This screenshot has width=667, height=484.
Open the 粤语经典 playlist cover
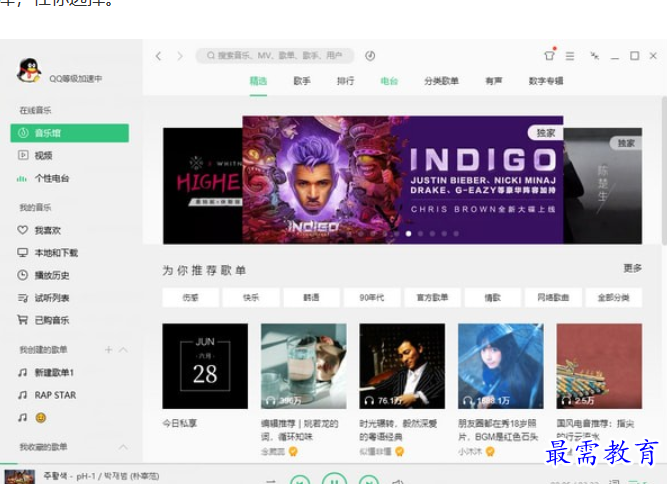click(x=402, y=366)
